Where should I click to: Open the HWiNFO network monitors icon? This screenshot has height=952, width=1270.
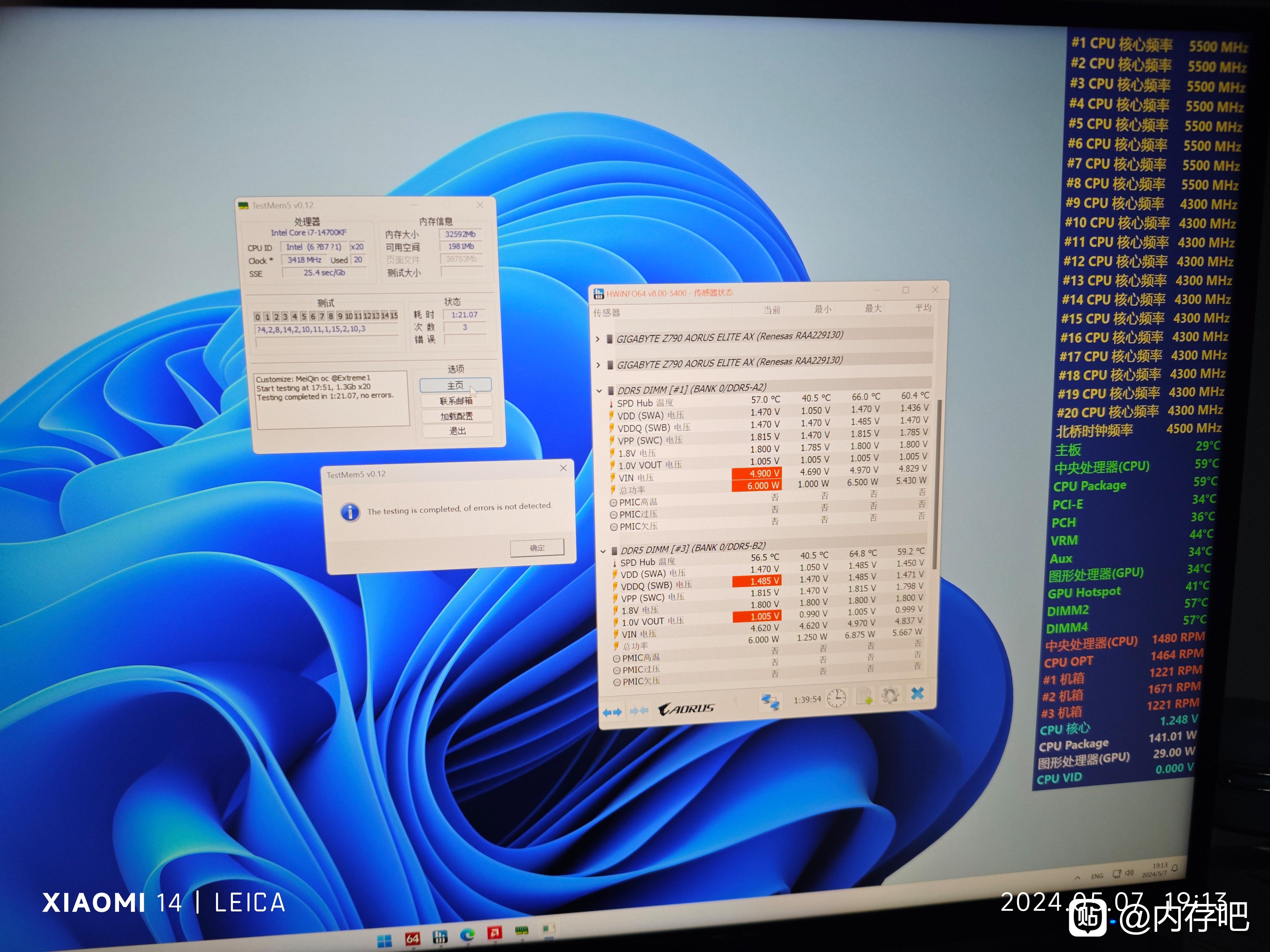tap(770, 702)
